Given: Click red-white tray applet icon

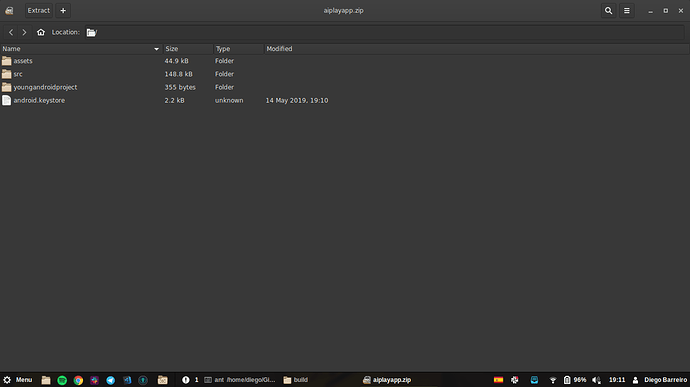Looking at the screenshot, I should (514, 380).
